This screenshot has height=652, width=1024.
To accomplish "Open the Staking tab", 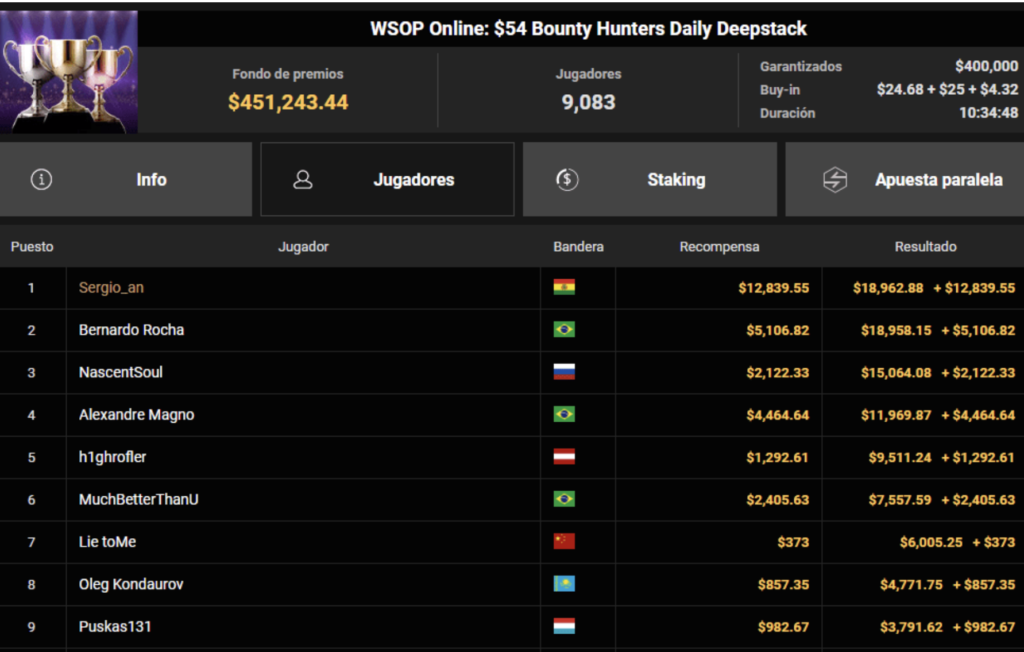I will coord(650,179).
